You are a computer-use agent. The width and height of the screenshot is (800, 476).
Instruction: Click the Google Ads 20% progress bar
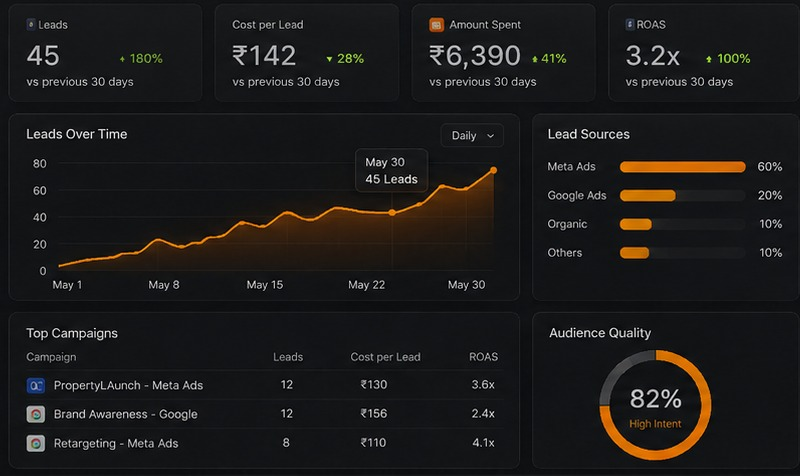(x=683, y=195)
